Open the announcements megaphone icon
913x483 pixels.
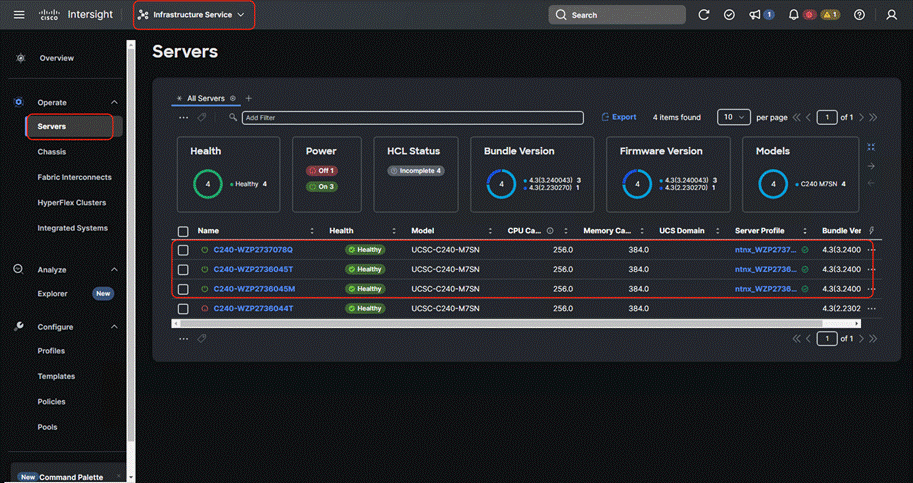pyautogui.click(x=755, y=15)
